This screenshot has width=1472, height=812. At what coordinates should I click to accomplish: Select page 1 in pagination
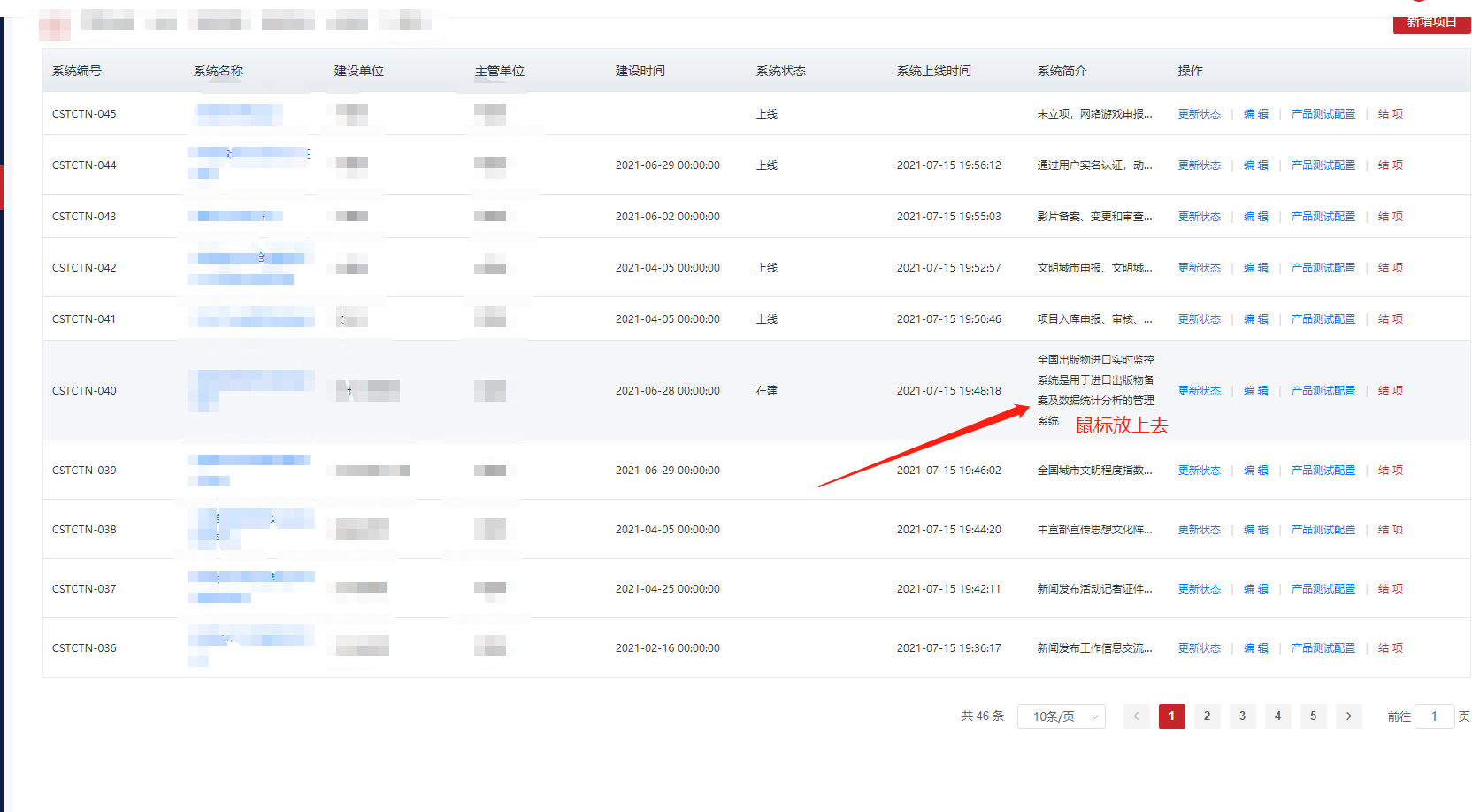[1171, 716]
